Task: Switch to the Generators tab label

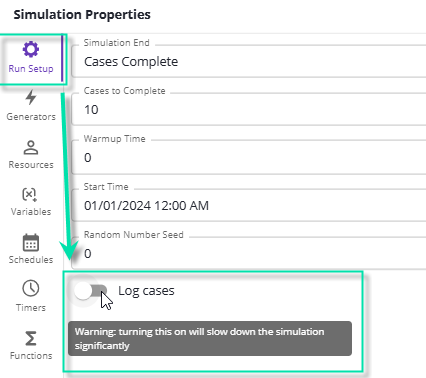Action: 31,117
